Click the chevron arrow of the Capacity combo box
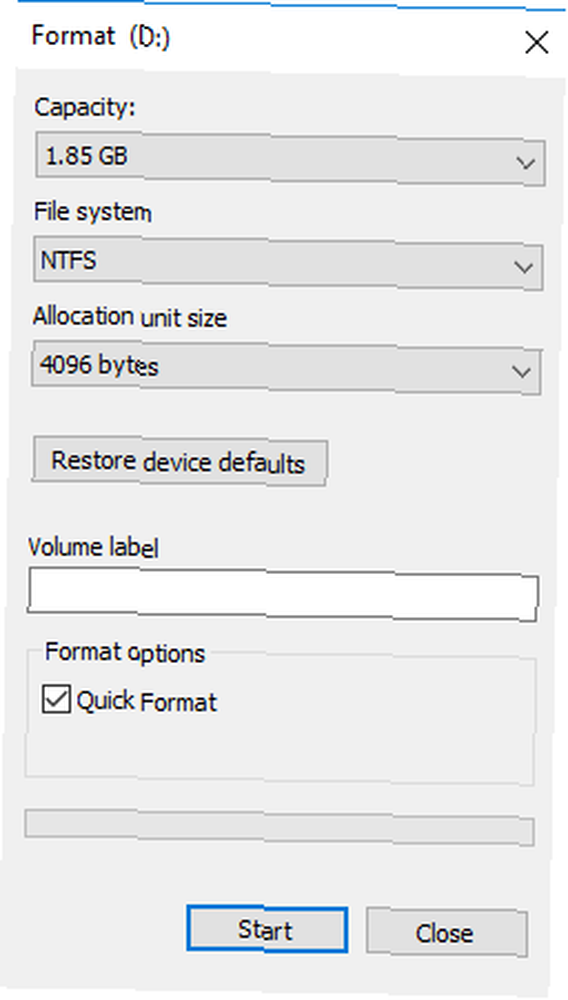 point(526,163)
